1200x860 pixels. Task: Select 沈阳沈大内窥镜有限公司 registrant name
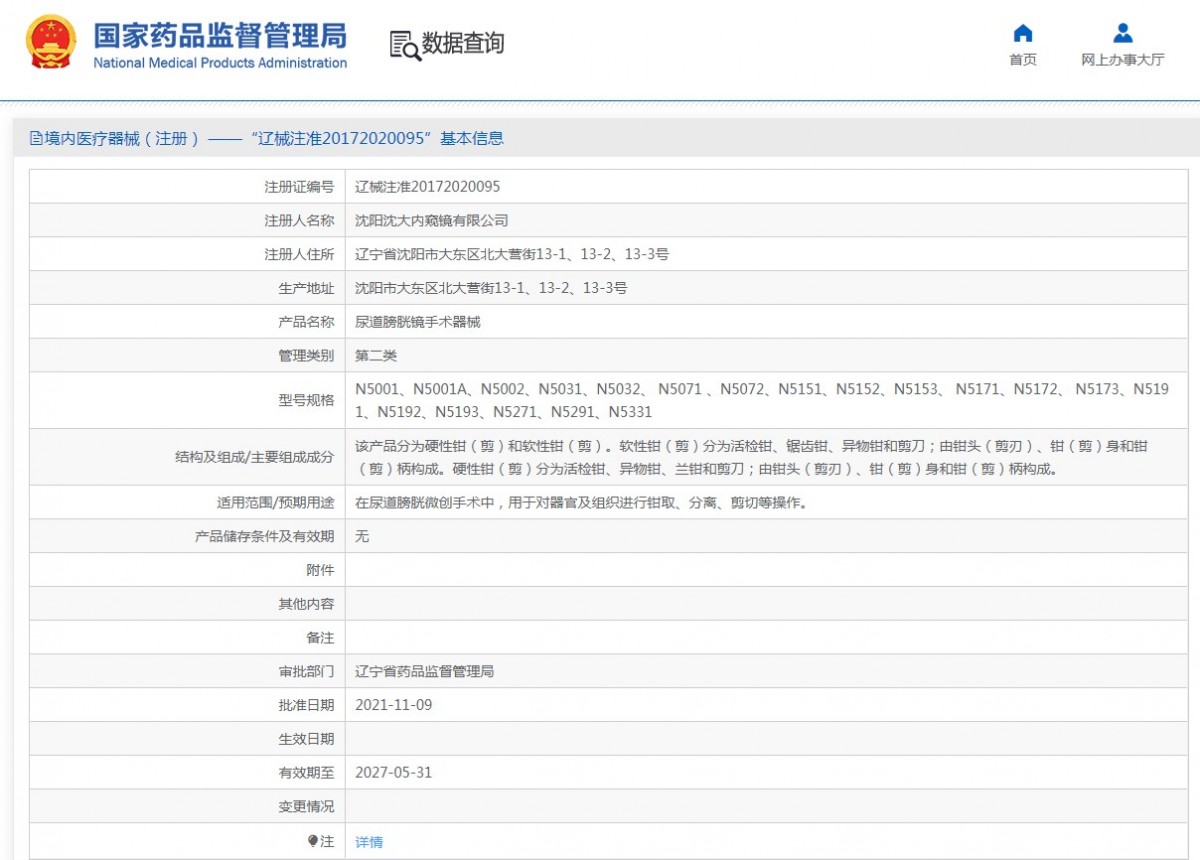[x=432, y=221]
